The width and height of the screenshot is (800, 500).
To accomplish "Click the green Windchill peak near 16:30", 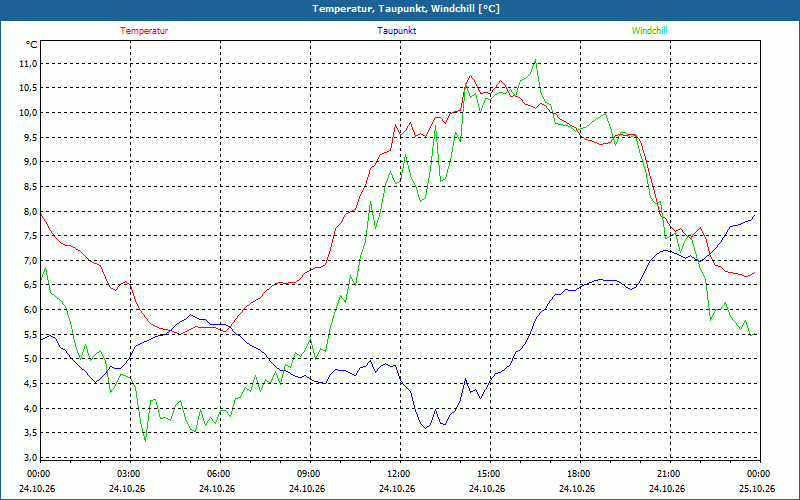I will tap(535, 60).
